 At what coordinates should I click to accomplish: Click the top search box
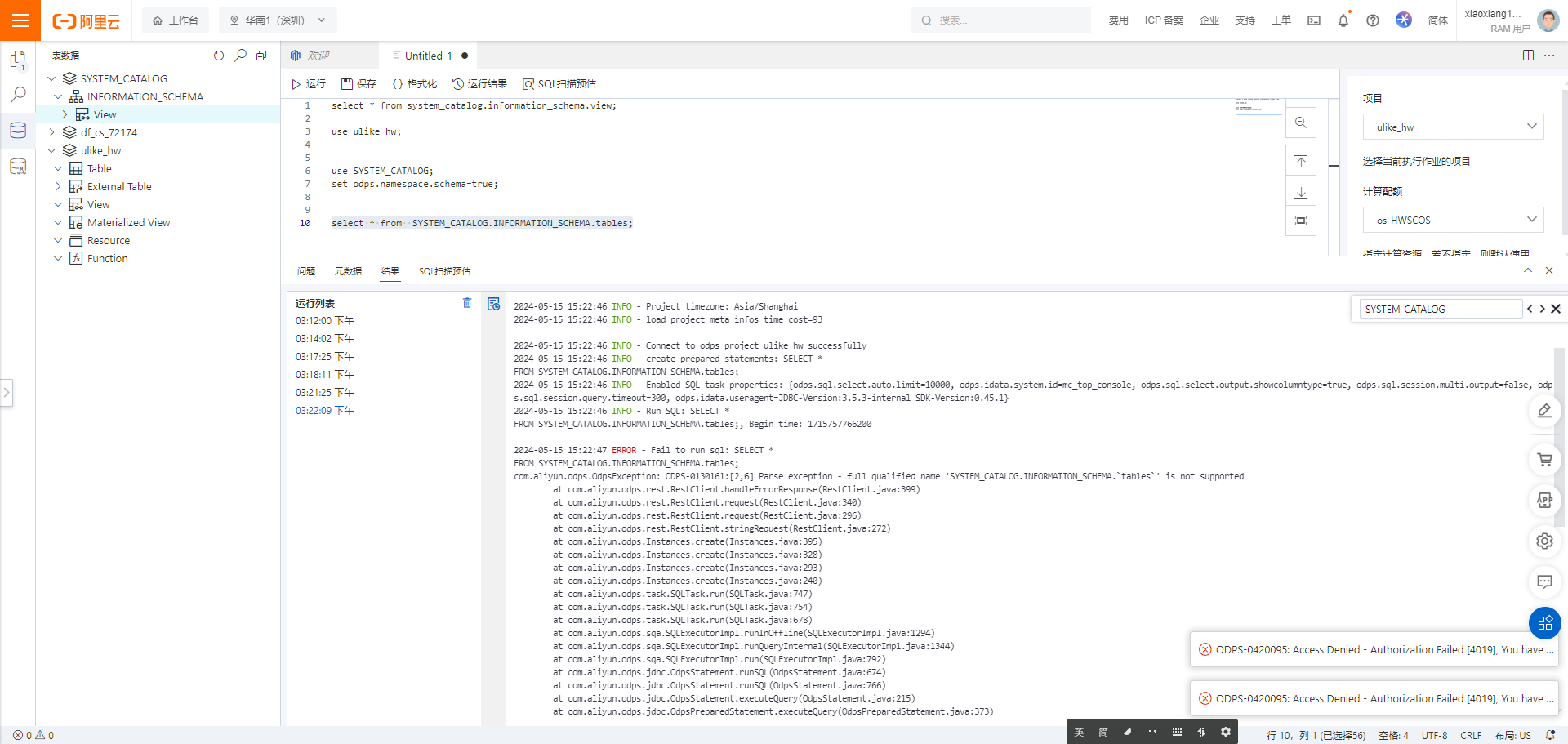pyautogui.click(x=1001, y=20)
